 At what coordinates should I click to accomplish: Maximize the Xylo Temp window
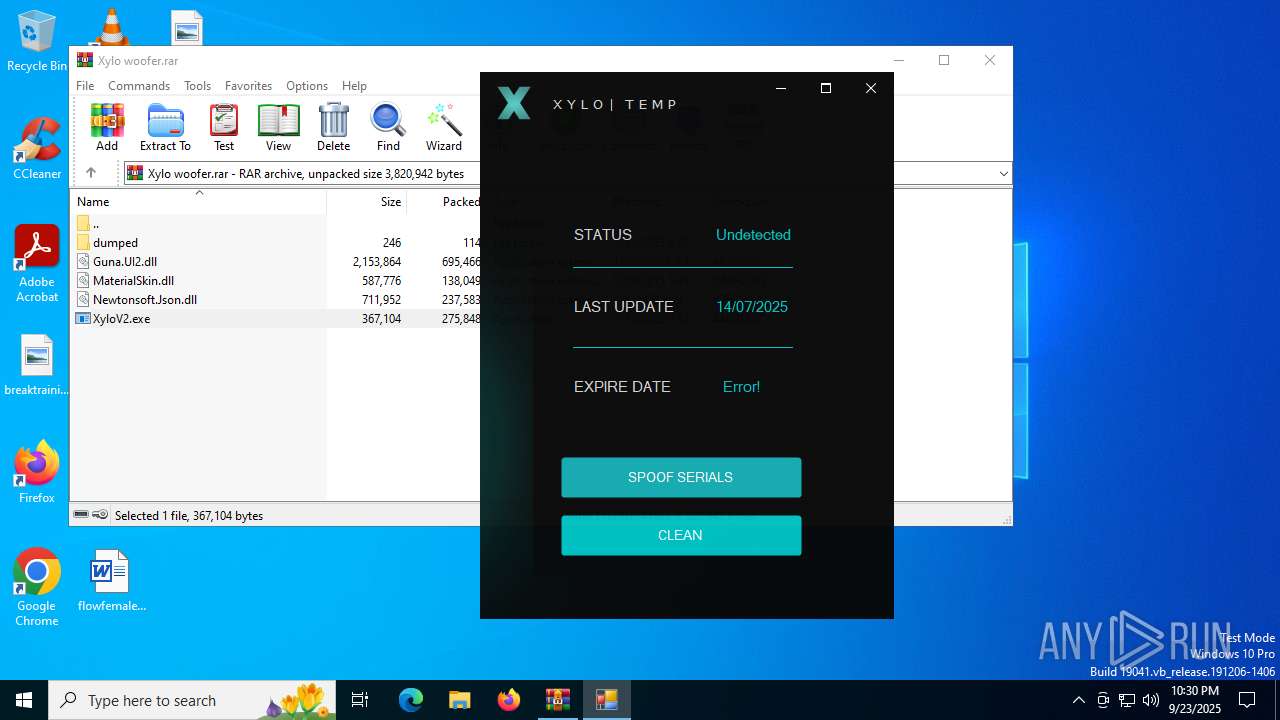pos(826,88)
